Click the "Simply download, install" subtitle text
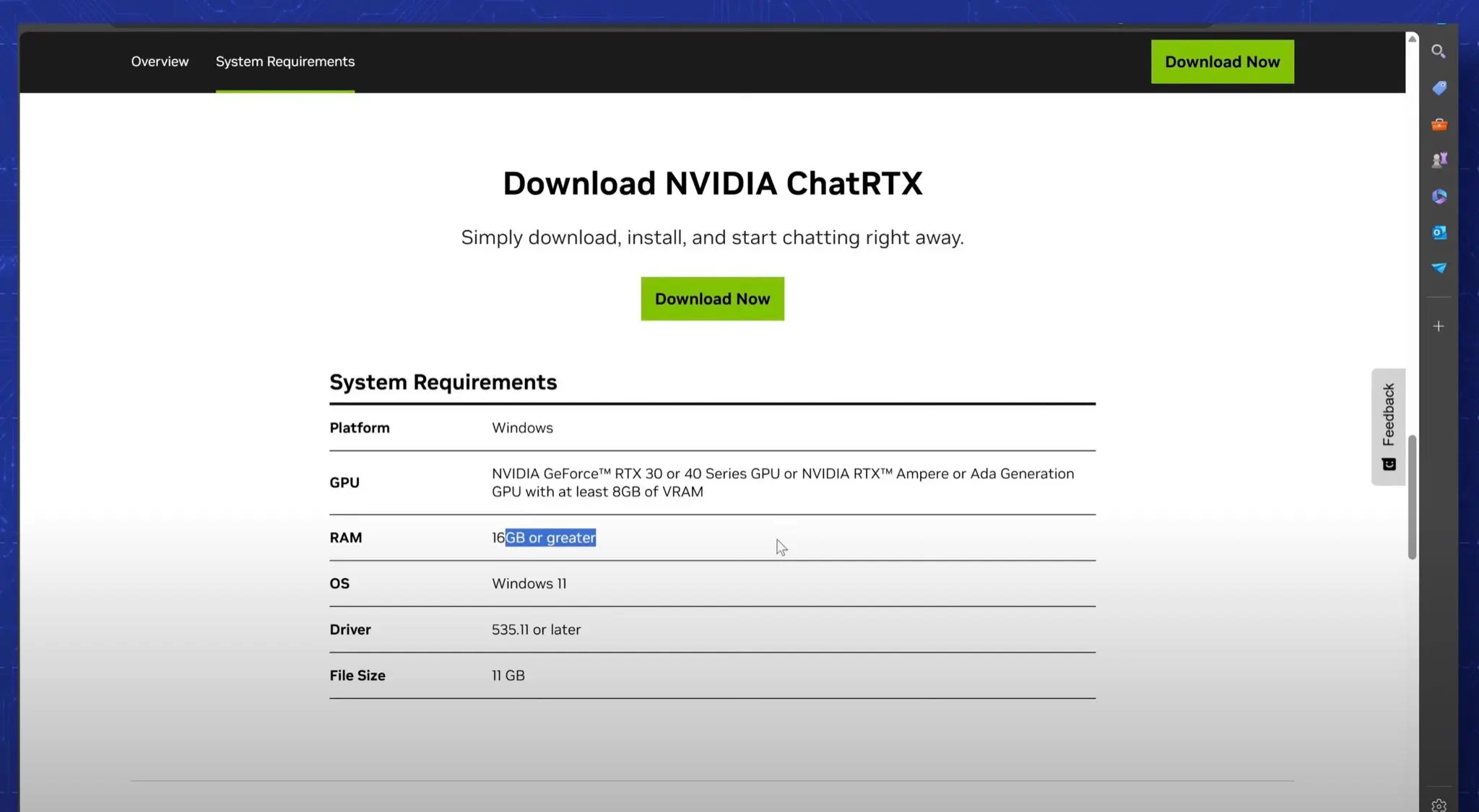The image size is (1479, 812). [x=712, y=237]
